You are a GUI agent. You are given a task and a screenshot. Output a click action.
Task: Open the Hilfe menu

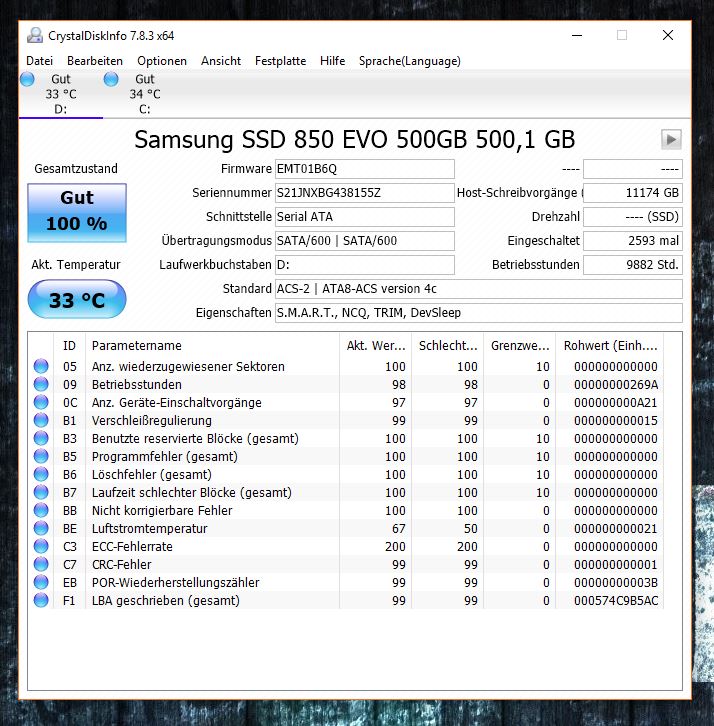pos(332,61)
